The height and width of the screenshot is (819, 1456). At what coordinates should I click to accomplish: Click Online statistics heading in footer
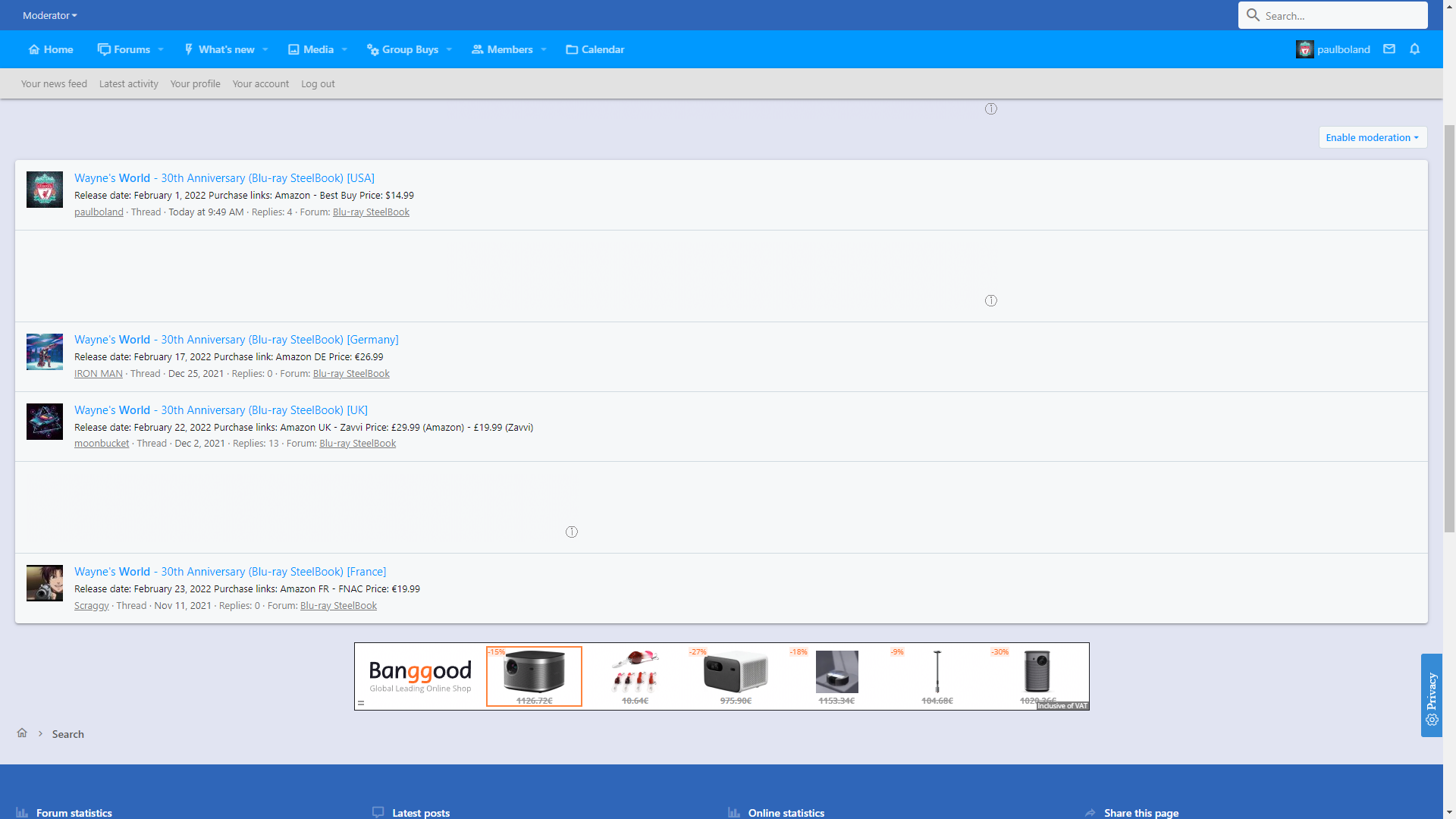(786, 813)
